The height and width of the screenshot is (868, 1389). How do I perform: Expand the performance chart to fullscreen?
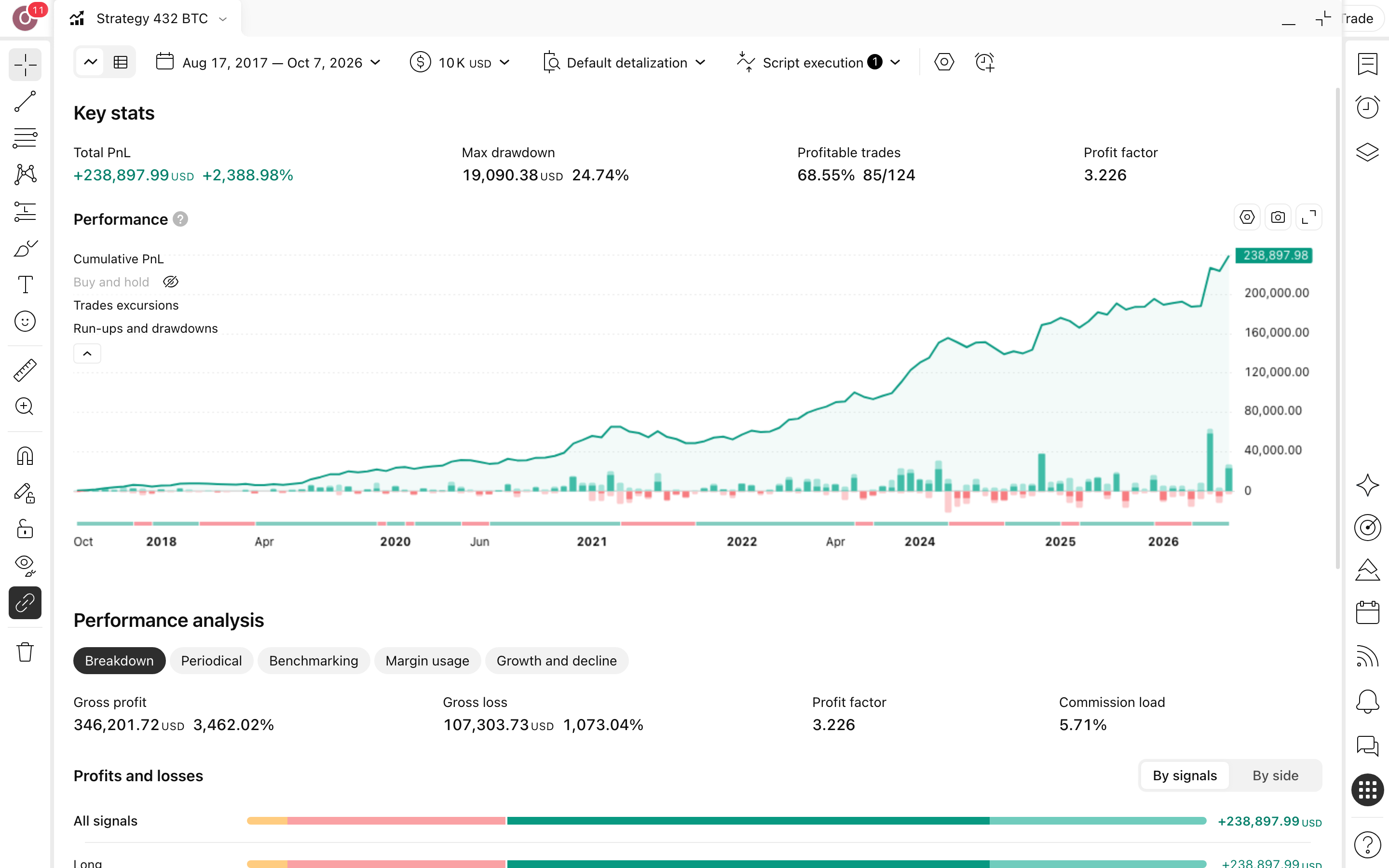pyautogui.click(x=1308, y=217)
